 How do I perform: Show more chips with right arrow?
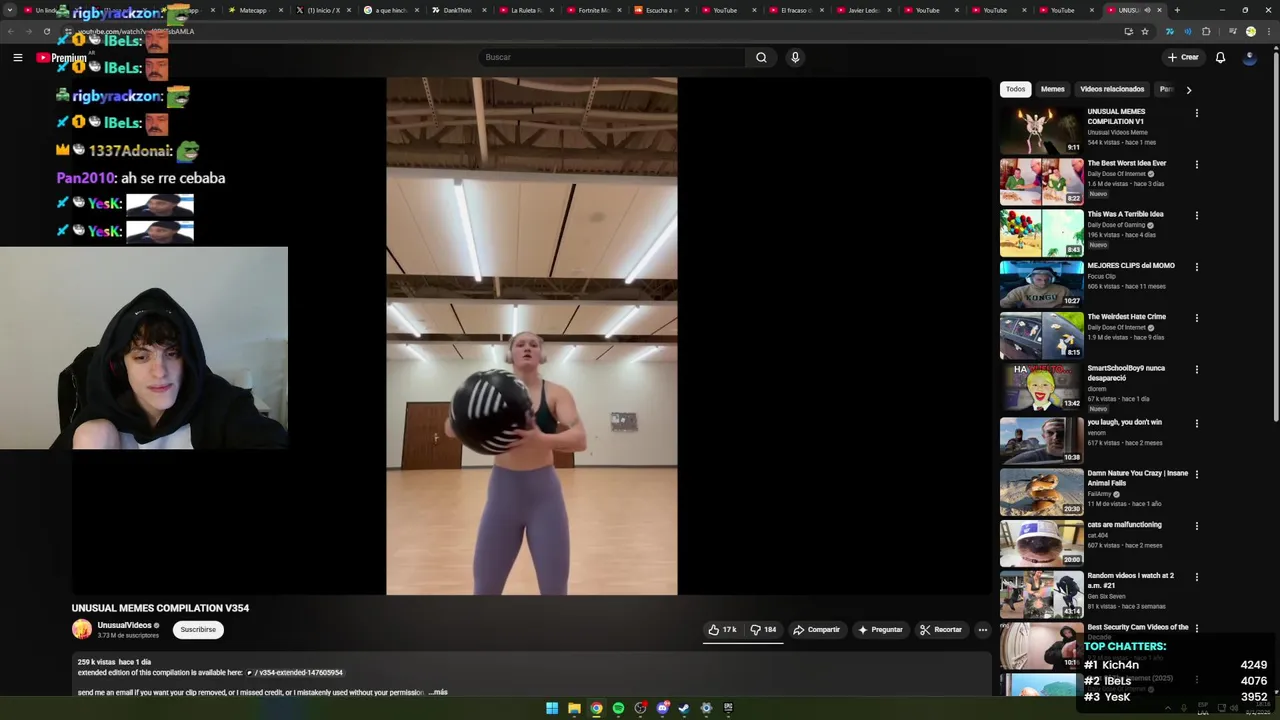1188,90
